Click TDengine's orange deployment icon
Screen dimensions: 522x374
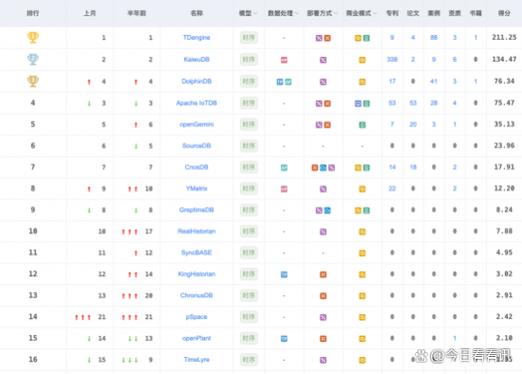coord(327,38)
